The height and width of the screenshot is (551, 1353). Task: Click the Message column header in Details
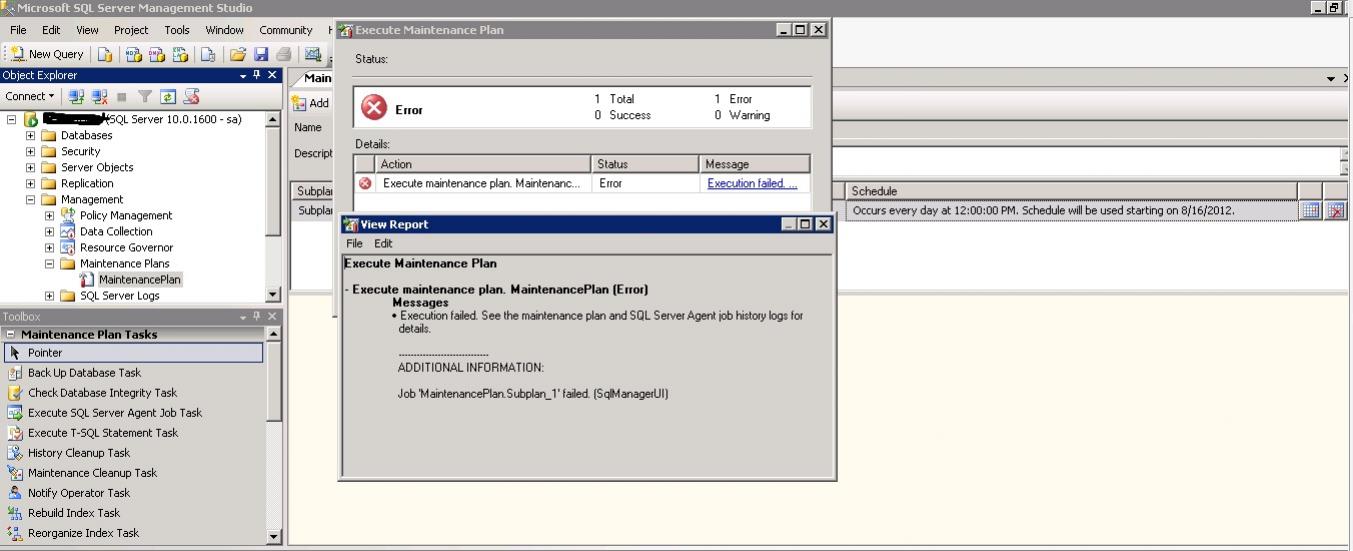click(754, 164)
